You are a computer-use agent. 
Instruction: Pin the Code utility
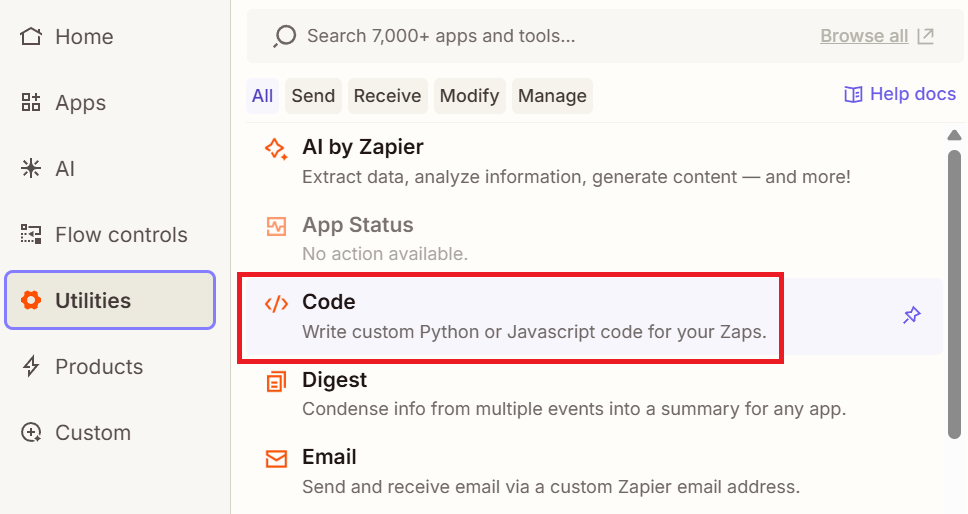(911, 316)
